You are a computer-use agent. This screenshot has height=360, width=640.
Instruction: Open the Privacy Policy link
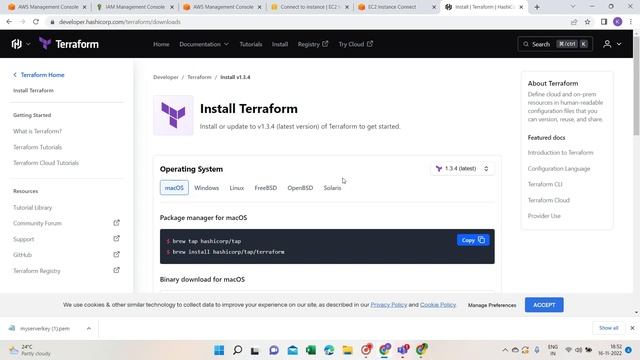(x=389, y=305)
